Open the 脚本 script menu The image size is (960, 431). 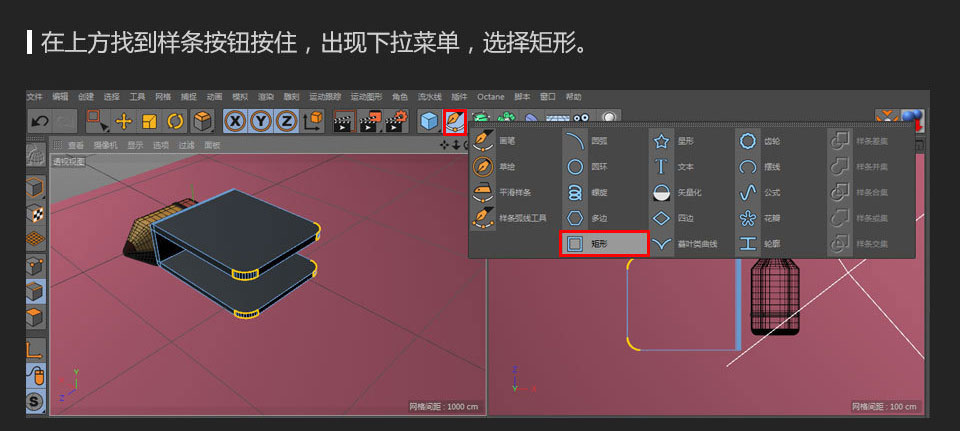522,97
